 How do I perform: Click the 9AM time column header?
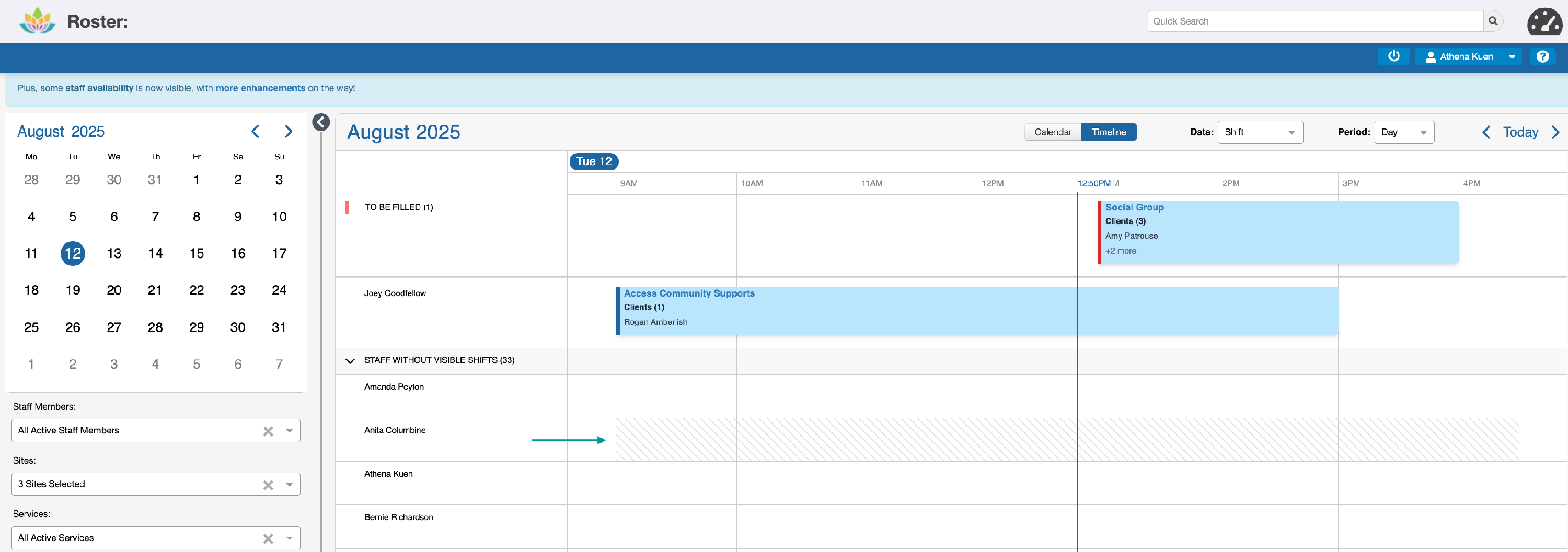(x=629, y=184)
